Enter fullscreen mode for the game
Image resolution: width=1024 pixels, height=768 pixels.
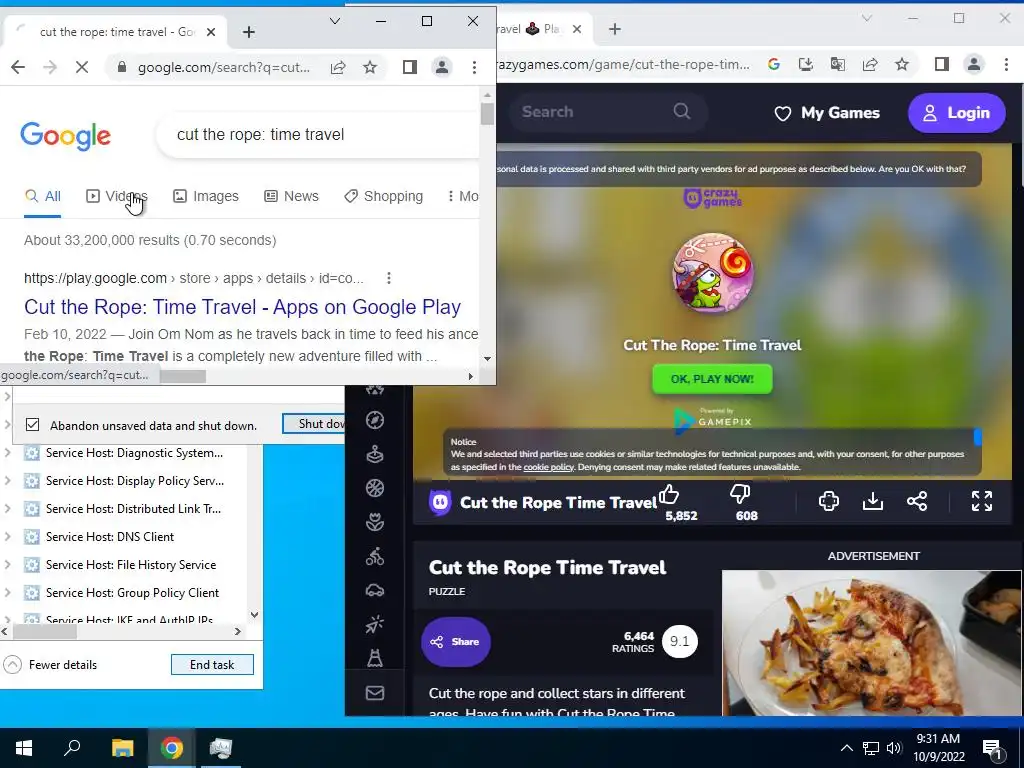(982, 501)
